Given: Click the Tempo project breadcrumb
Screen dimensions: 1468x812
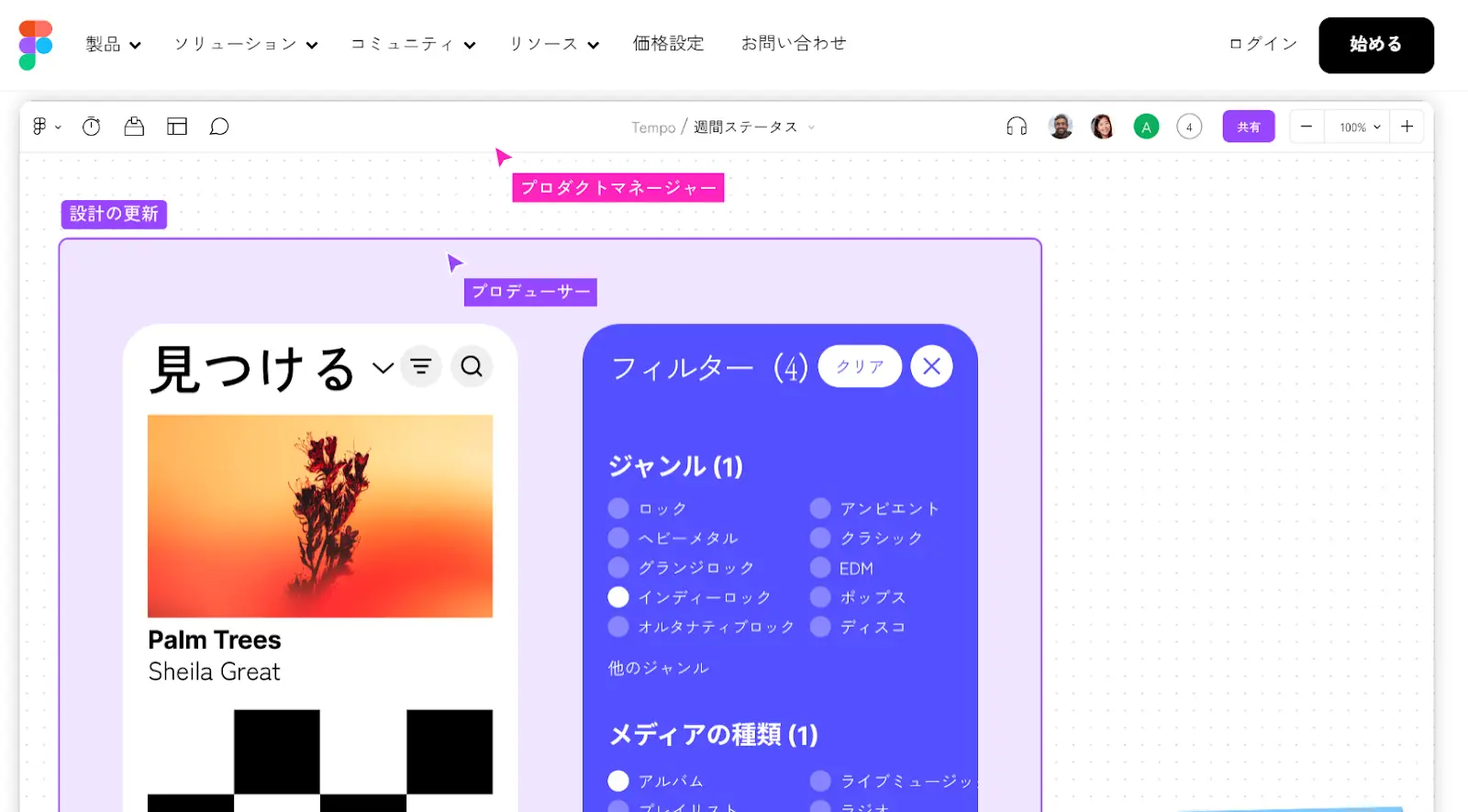Looking at the screenshot, I should [x=653, y=128].
